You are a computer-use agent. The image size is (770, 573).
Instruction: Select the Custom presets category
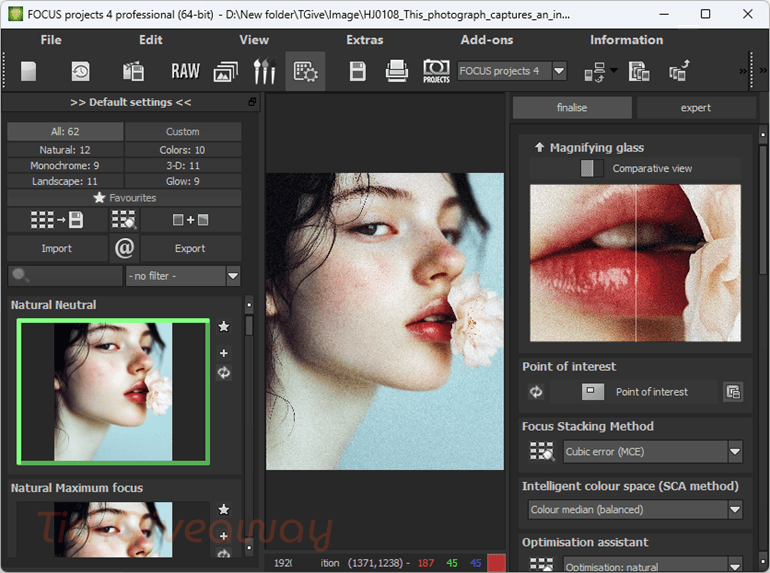[183, 132]
